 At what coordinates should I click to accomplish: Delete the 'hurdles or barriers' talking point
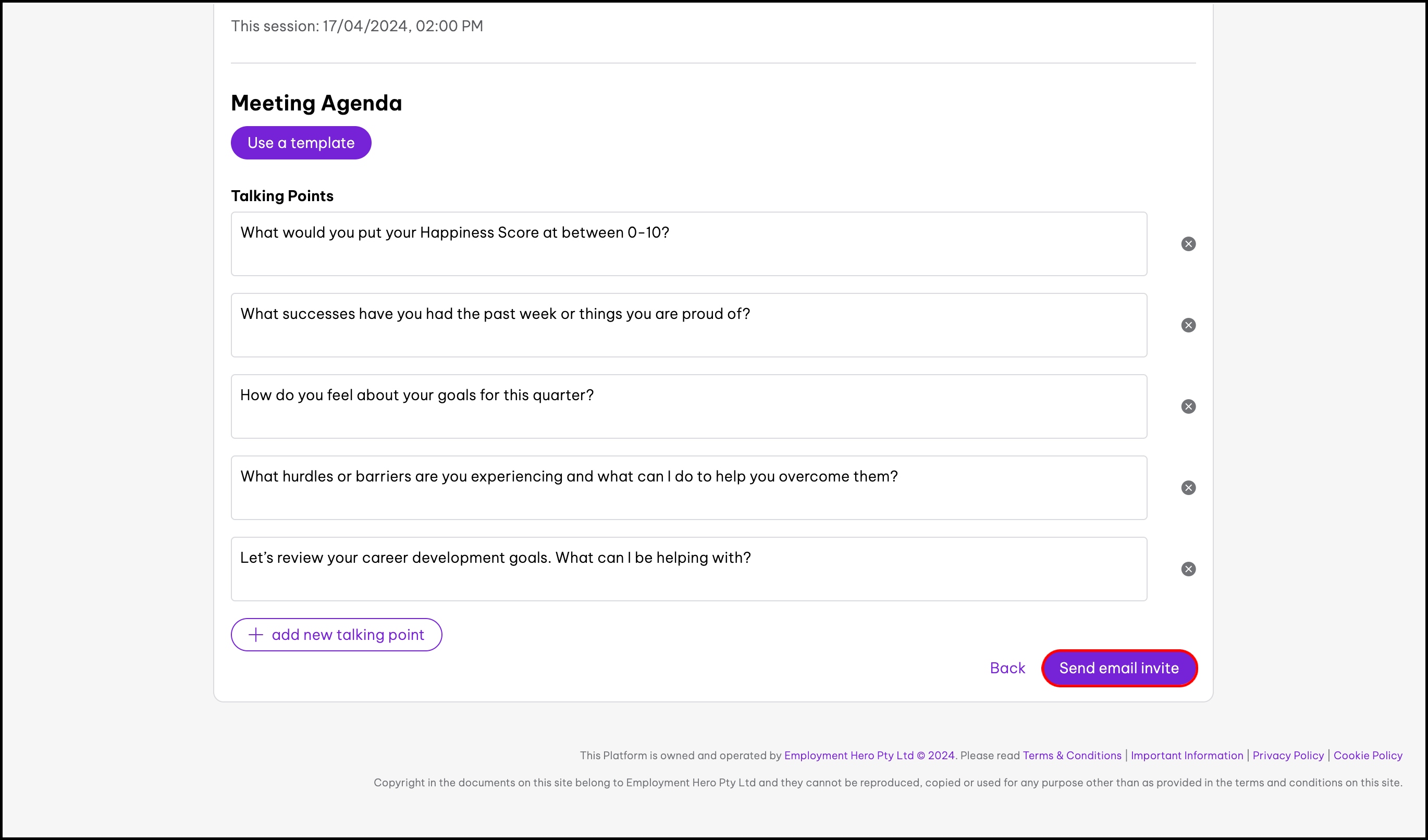pos(1188,488)
